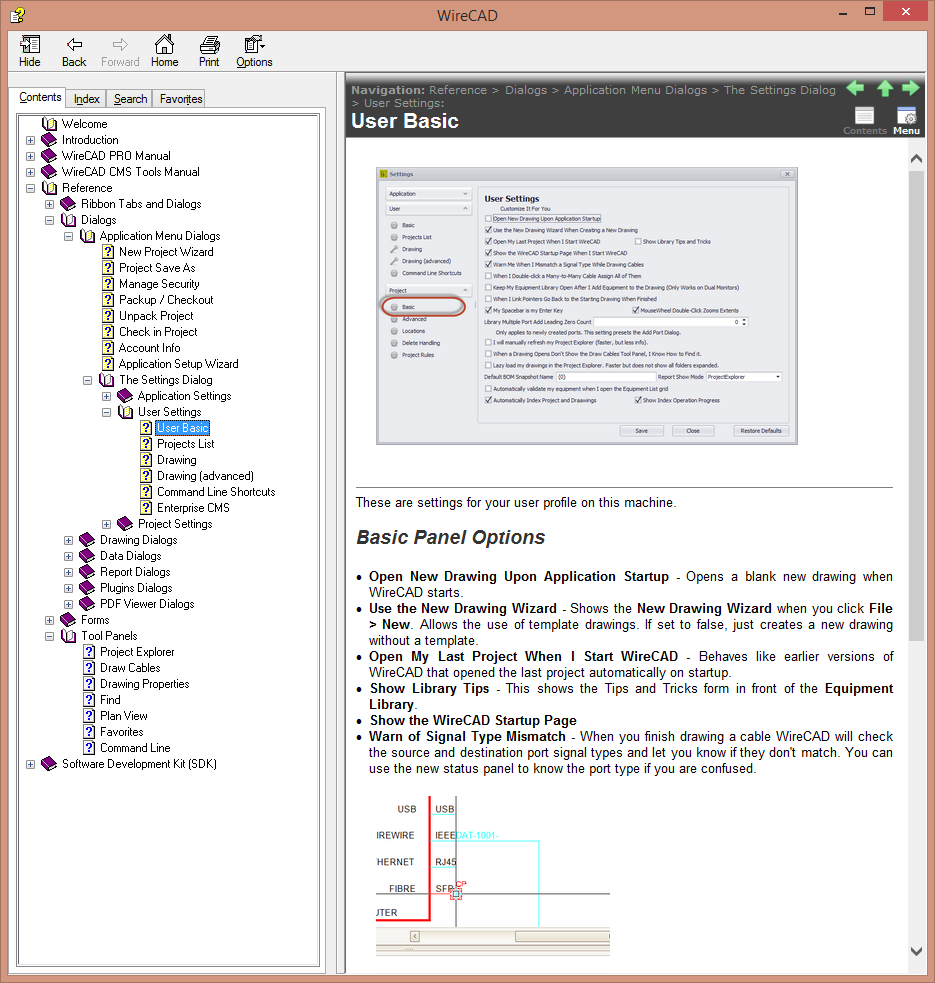Click the content pane vertical scrollbar thumb
The width and height of the screenshot is (935, 983).
(916, 404)
